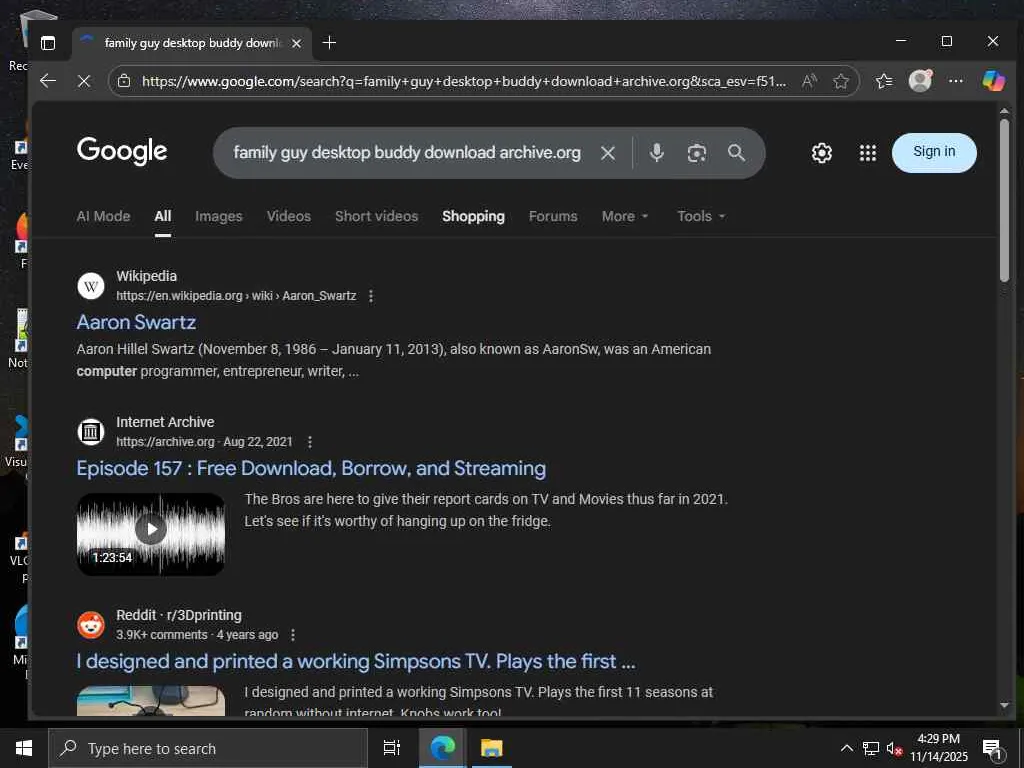The image size is (1024, 768).
Task: Go to the Google homepage logo
Action: coord(122,151)
